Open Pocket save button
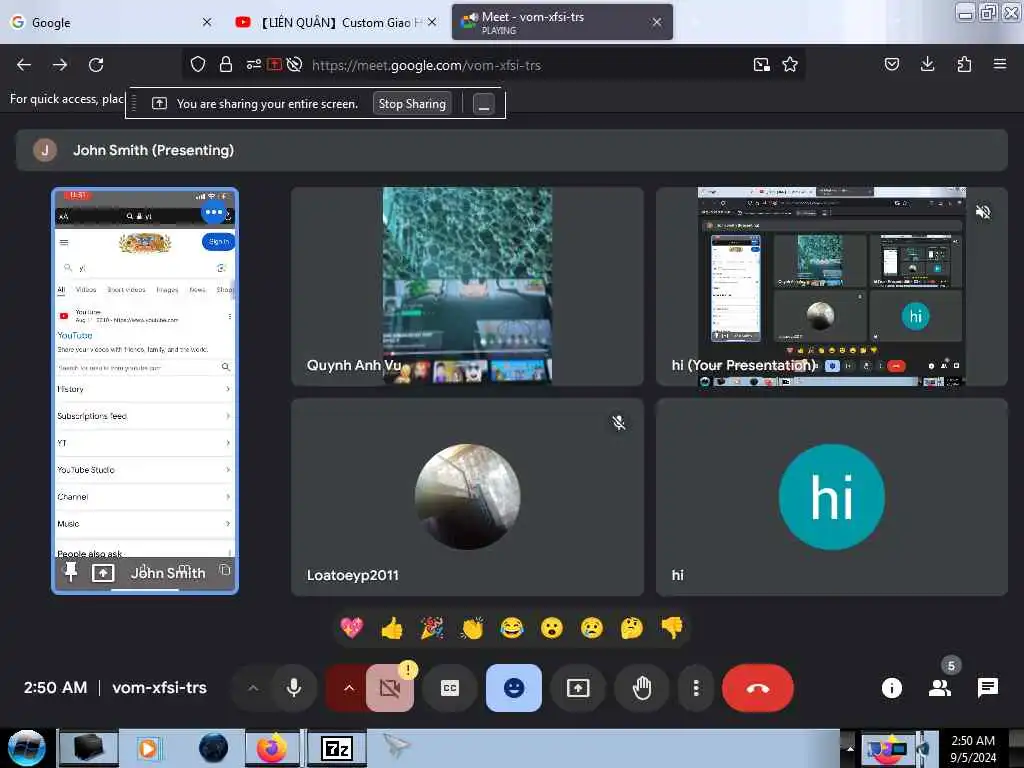 pyautogui.click(x=892, y=64)
